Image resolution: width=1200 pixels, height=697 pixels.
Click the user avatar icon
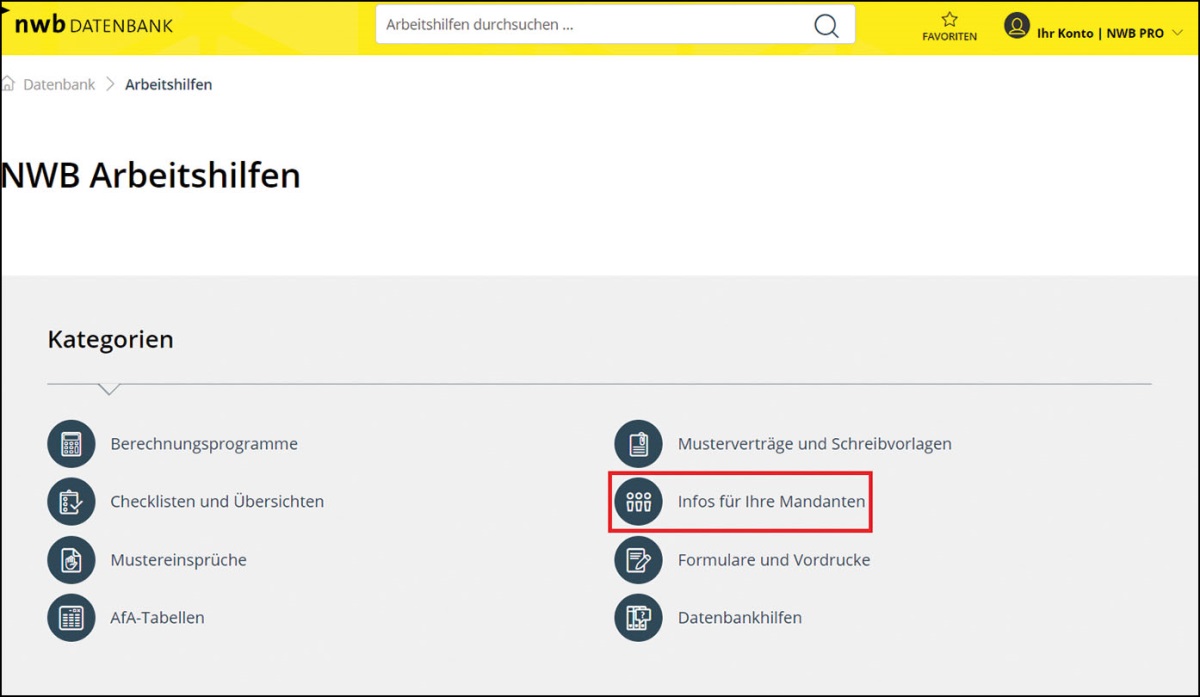coord(1016,26)
